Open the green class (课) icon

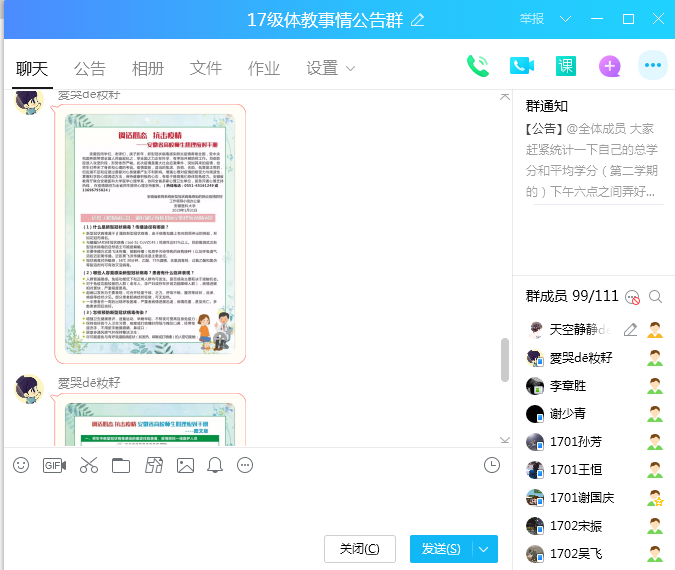click(x=566, y=66)
